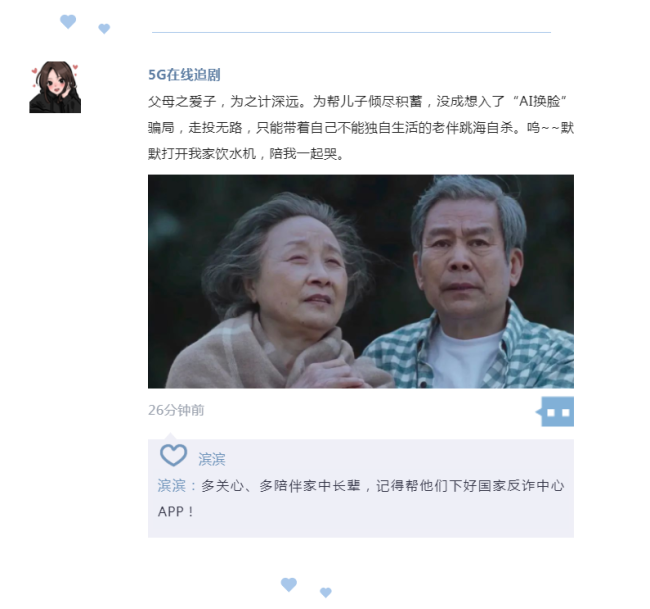This screenshot has width=650, height=609.
Task: Click the APP！ text in the comment
Action: click(x=176, y=511)
